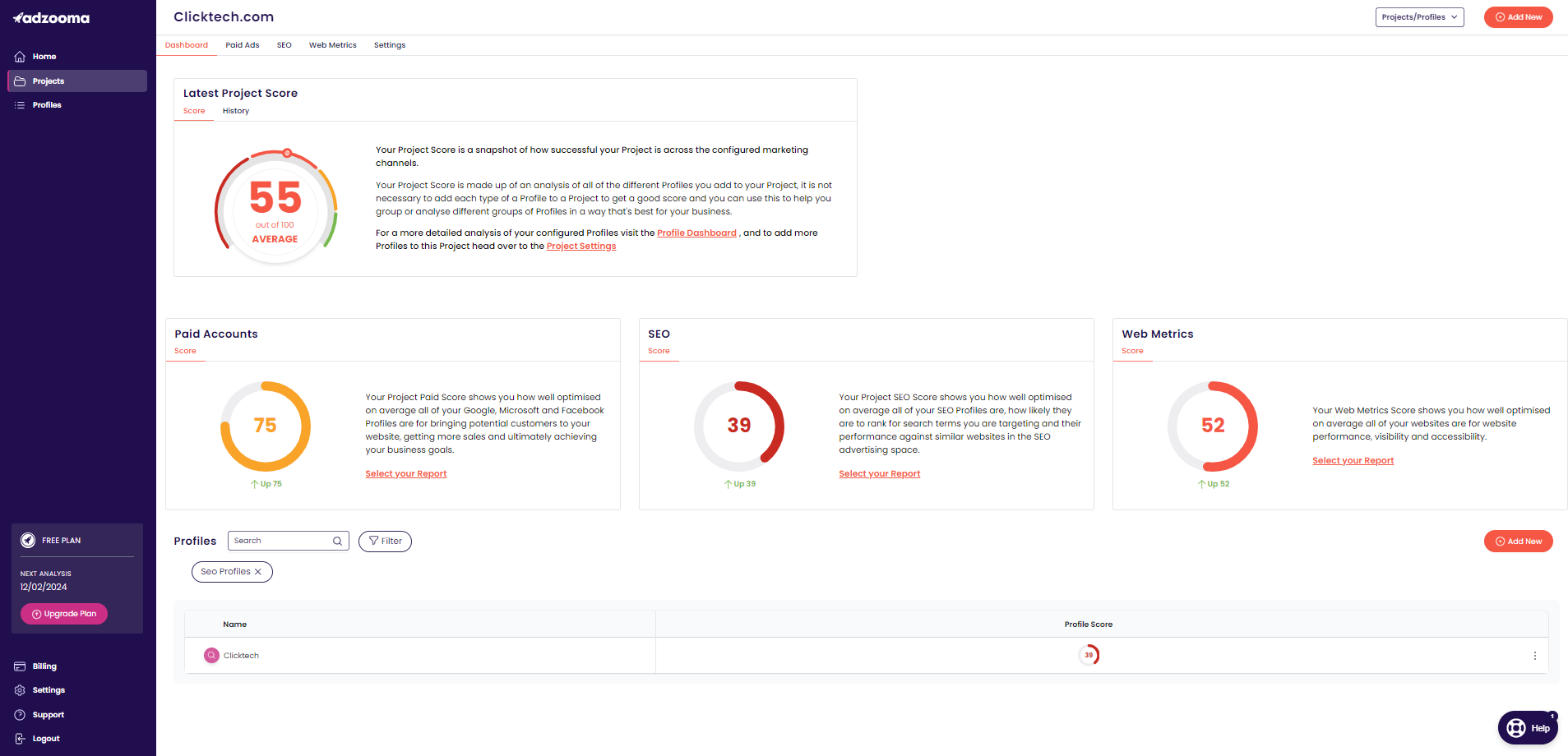1568x756 pixels.
Task: Go to Home in sidebar
Action: point(77,57)
